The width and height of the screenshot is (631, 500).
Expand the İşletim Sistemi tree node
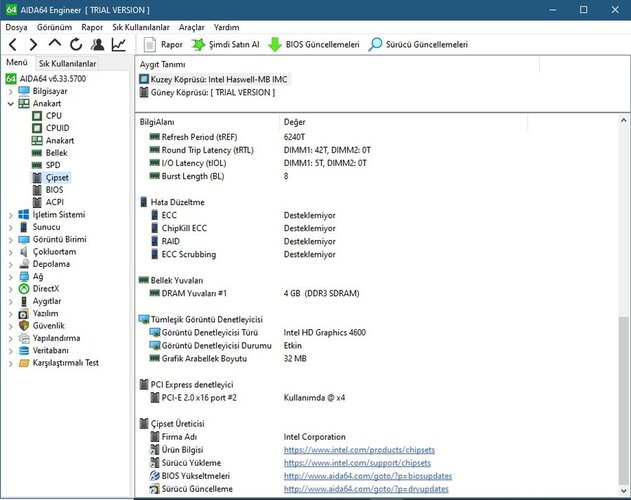(10, 214)
